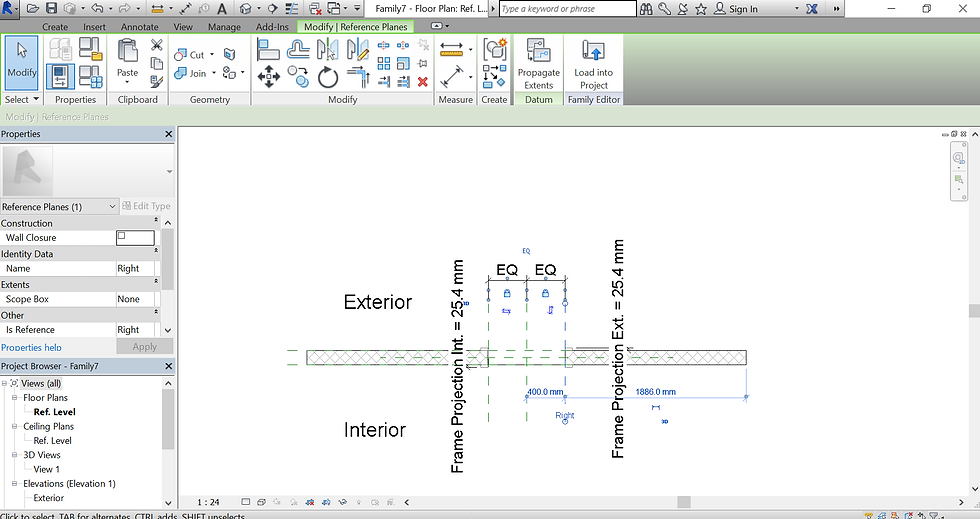Viewport: 980px width, 519px height.
Task: Select the Rotate tool
Action: [x=328, y=77]
